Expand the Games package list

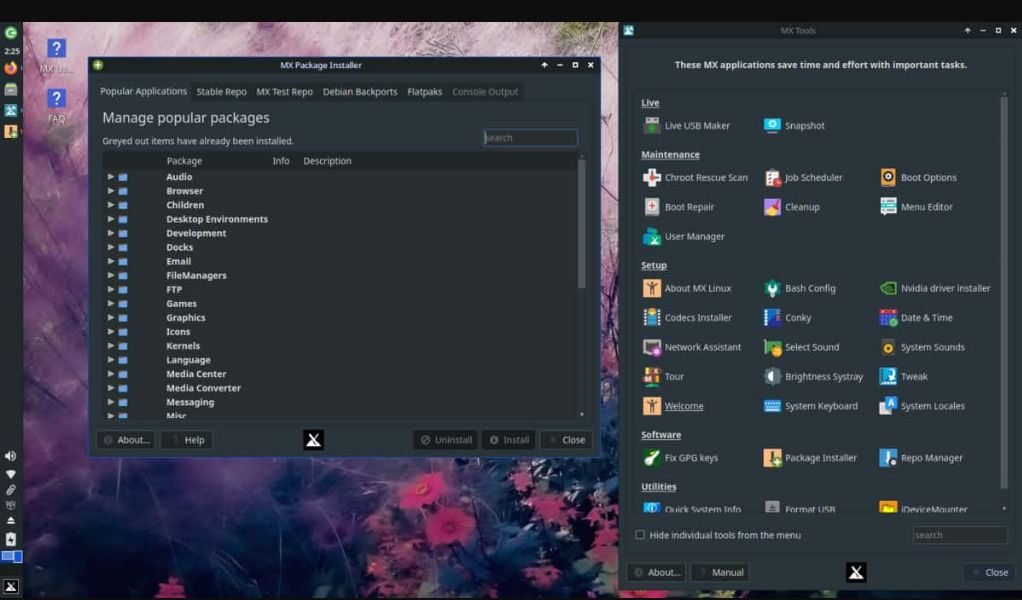(x=110, y=303)
